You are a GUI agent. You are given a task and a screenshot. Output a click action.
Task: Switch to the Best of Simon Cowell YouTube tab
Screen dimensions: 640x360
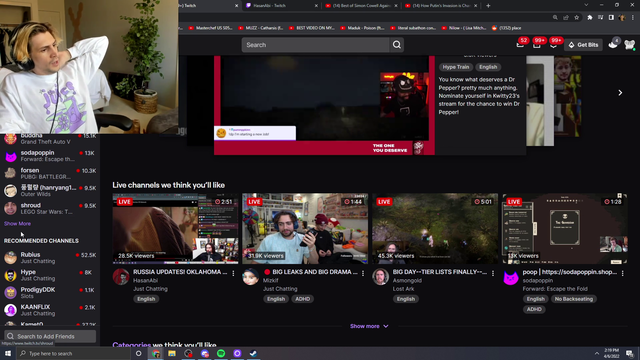[x=361, y=6]
